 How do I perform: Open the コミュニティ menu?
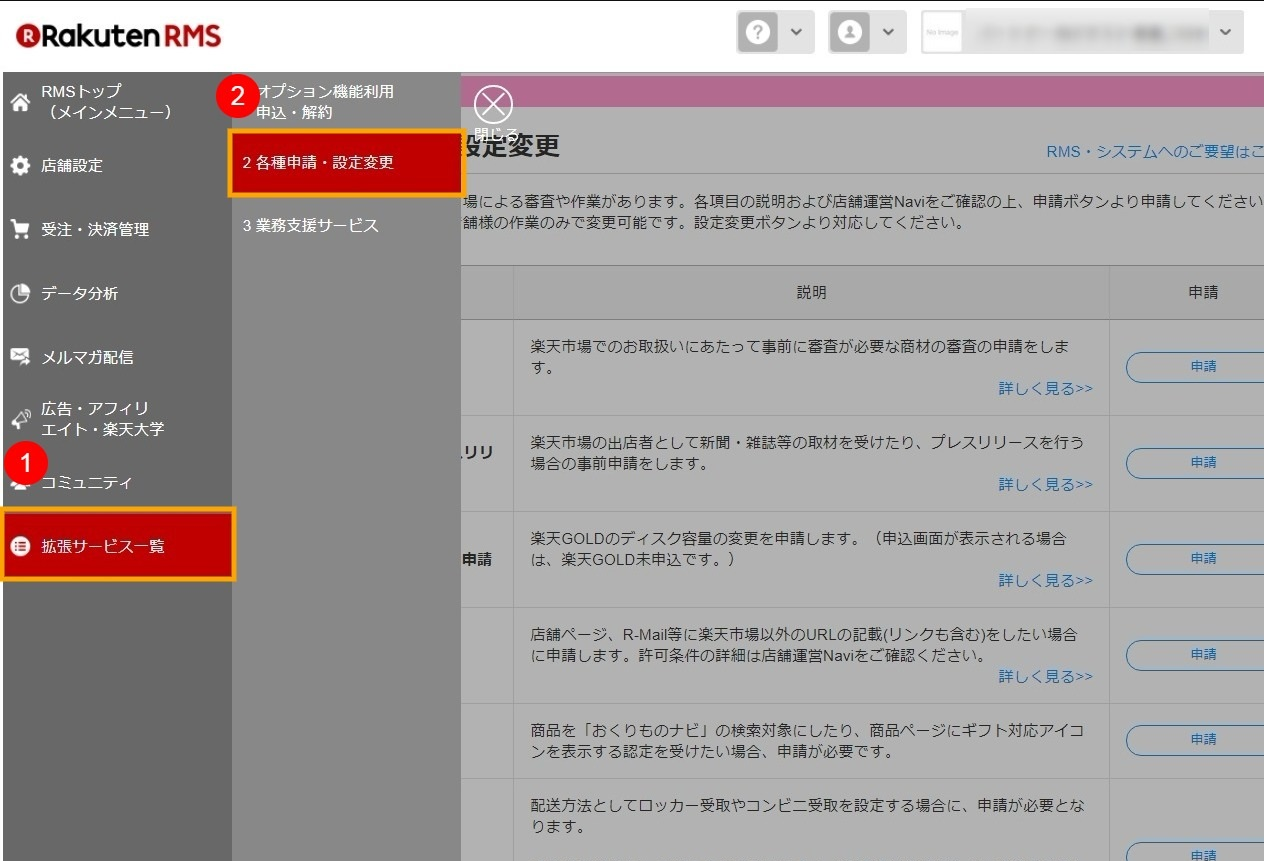coord(87,482)
